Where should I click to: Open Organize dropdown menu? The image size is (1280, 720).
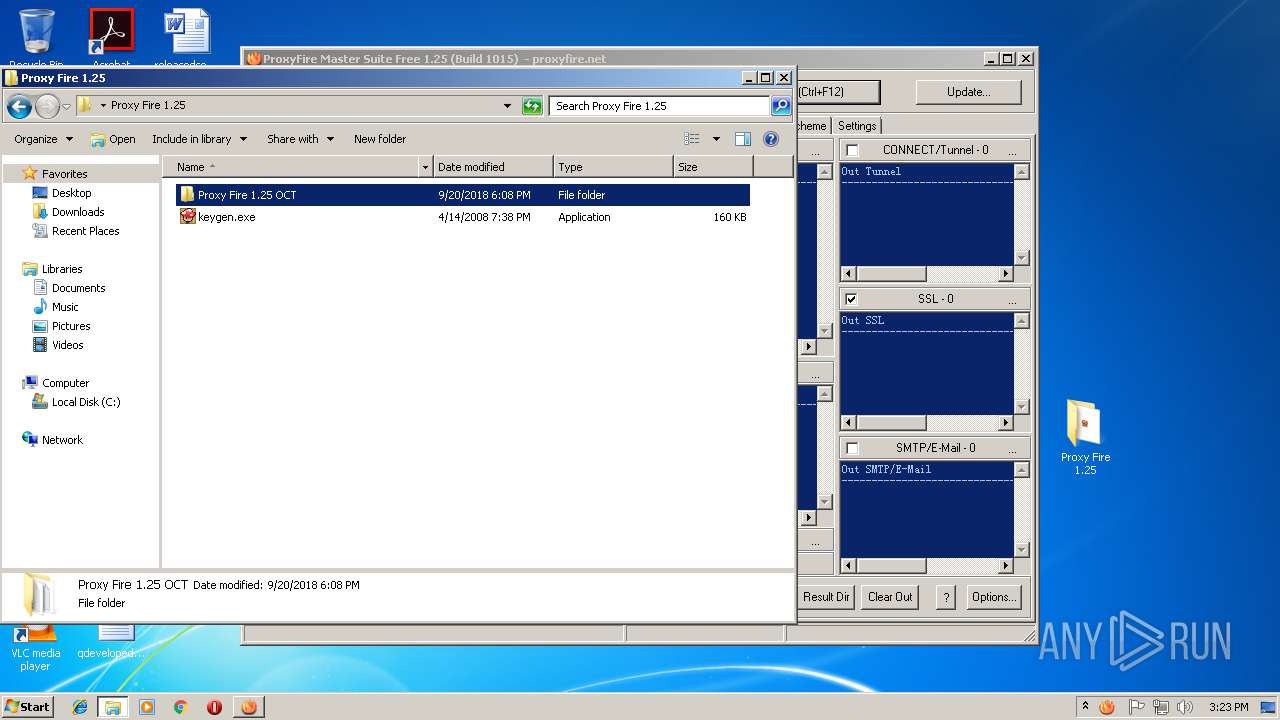44,139
